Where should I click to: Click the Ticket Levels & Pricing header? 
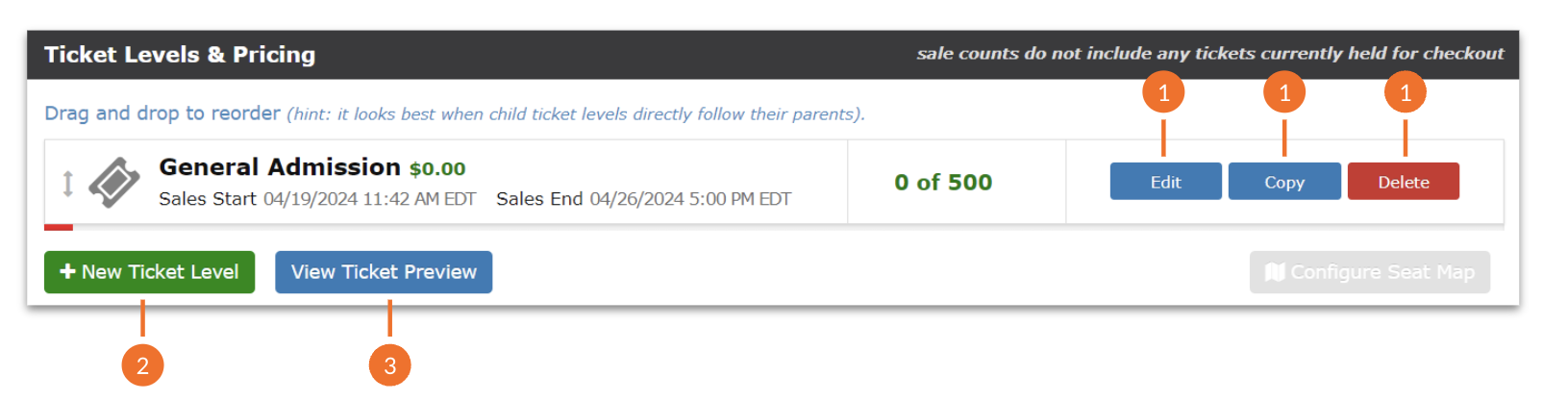tap(180, 55)
